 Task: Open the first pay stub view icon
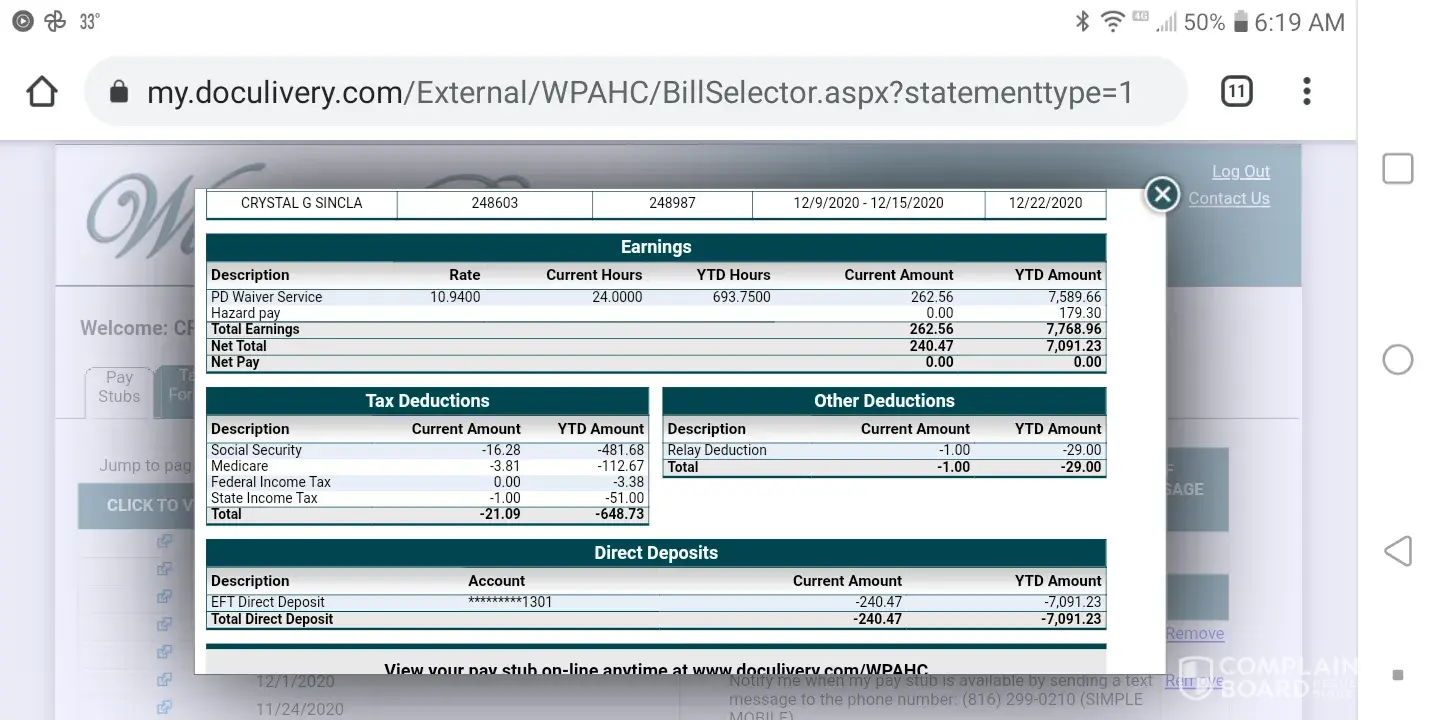click(x=164, y=541)
